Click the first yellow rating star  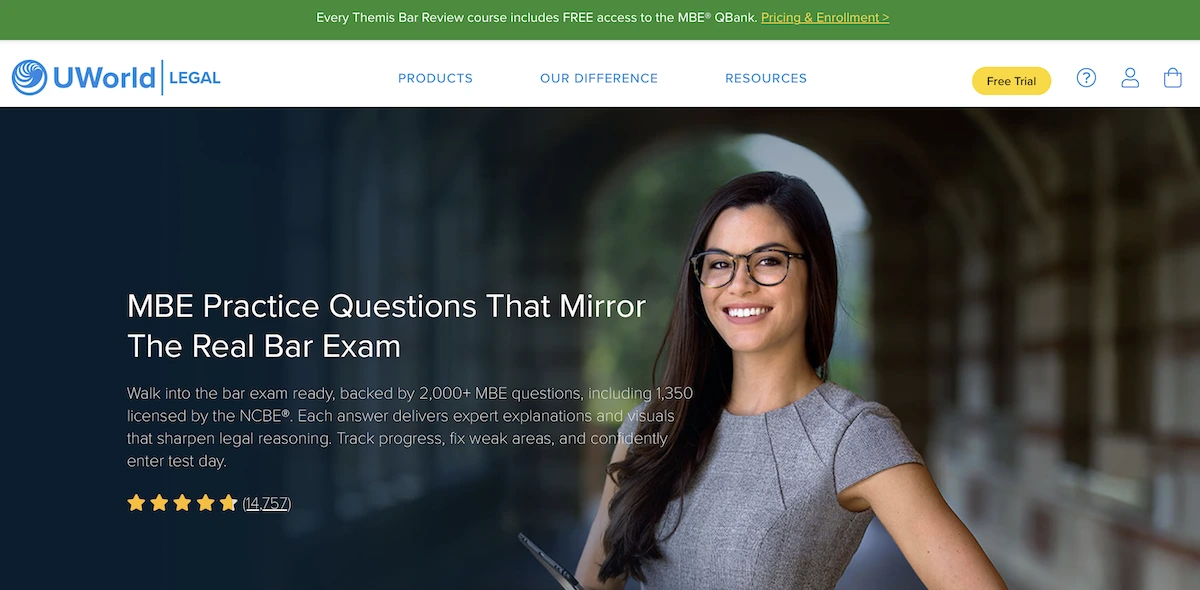(x=136, y=503)
